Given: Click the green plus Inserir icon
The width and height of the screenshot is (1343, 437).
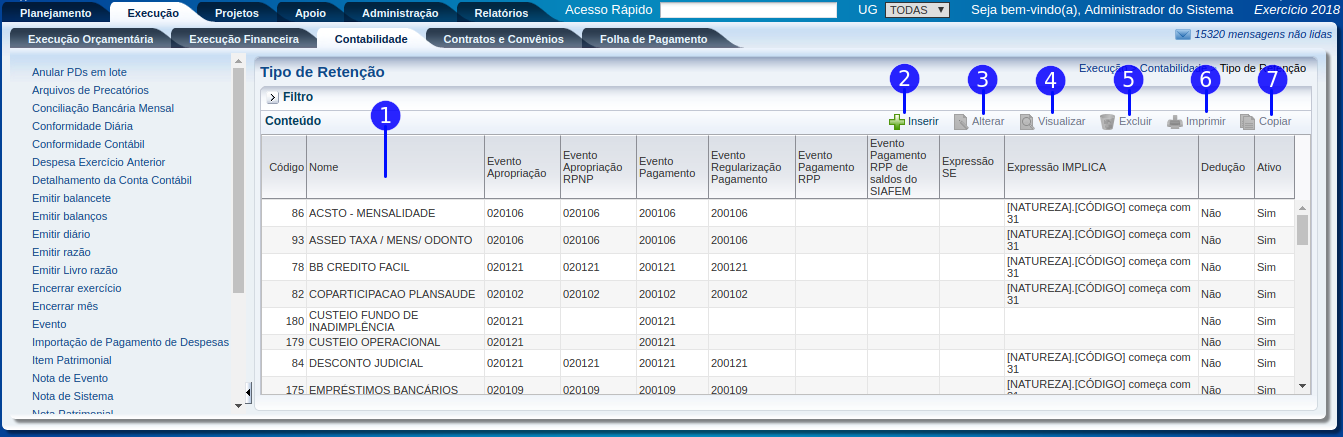Looking at the screenshot, I should point(897,122).
